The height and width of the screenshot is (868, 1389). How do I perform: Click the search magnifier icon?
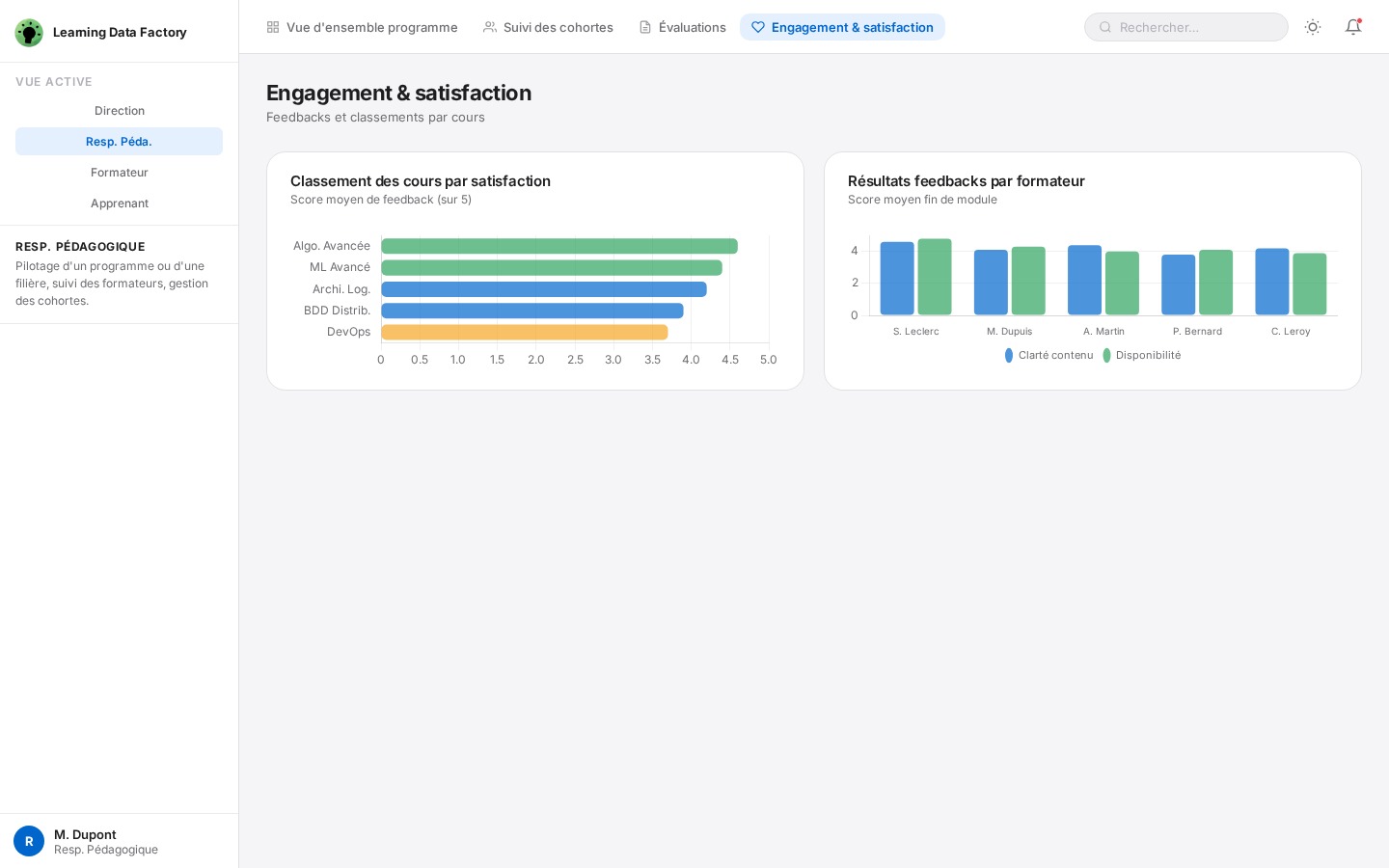pos(1105,27)
